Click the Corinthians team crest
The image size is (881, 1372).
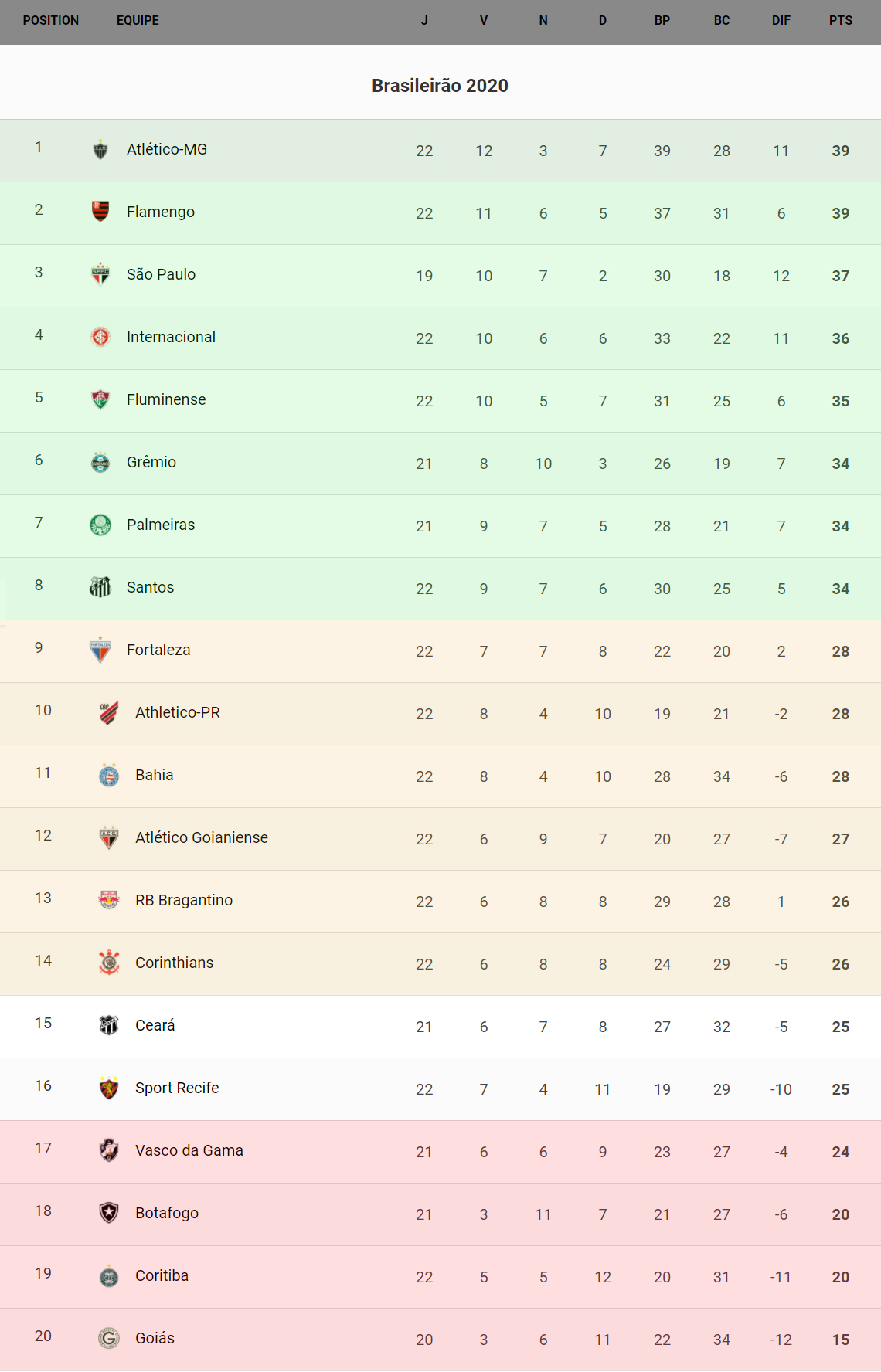click(109, 963)
